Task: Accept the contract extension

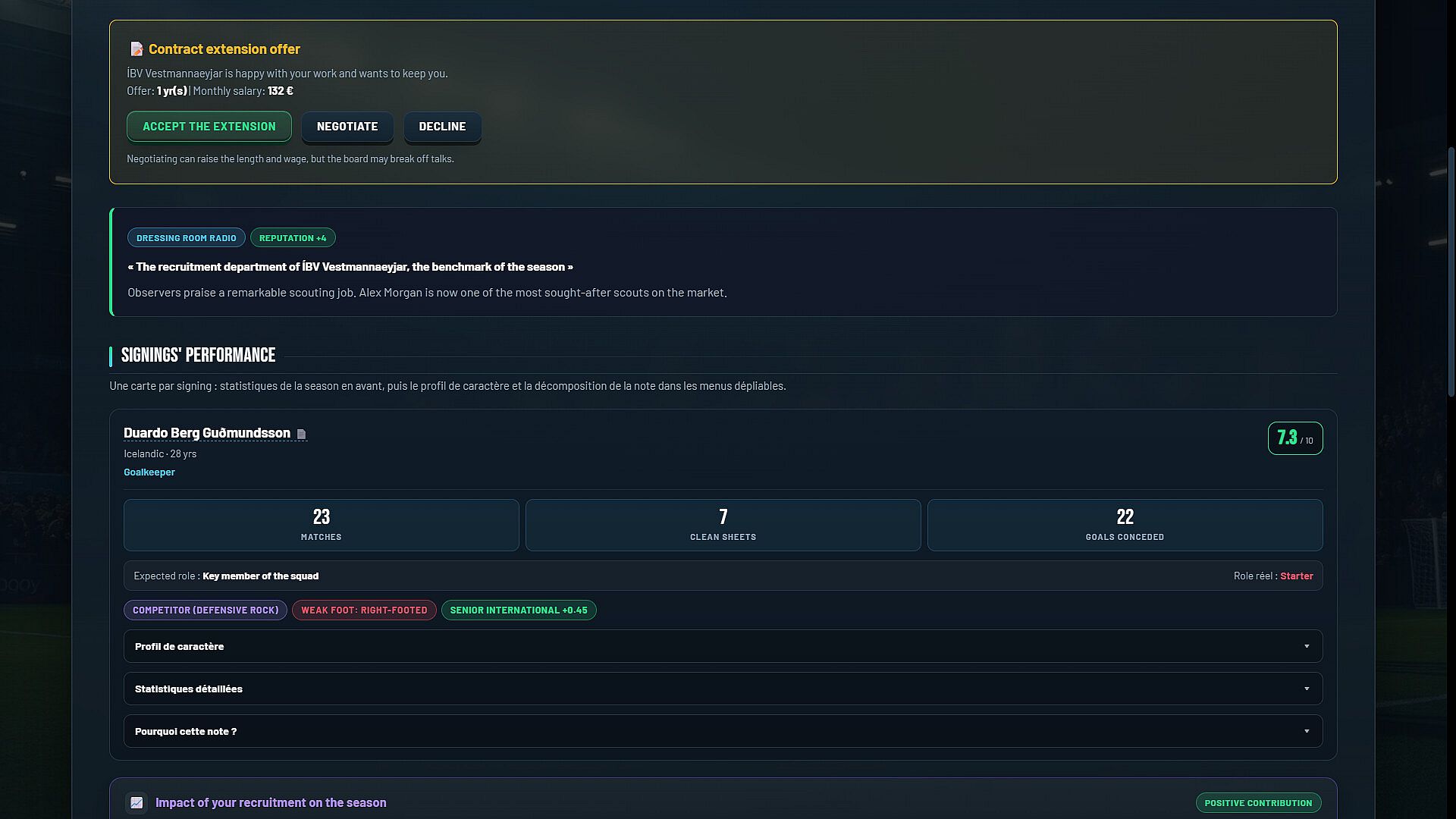Action: tap(209, 127)
